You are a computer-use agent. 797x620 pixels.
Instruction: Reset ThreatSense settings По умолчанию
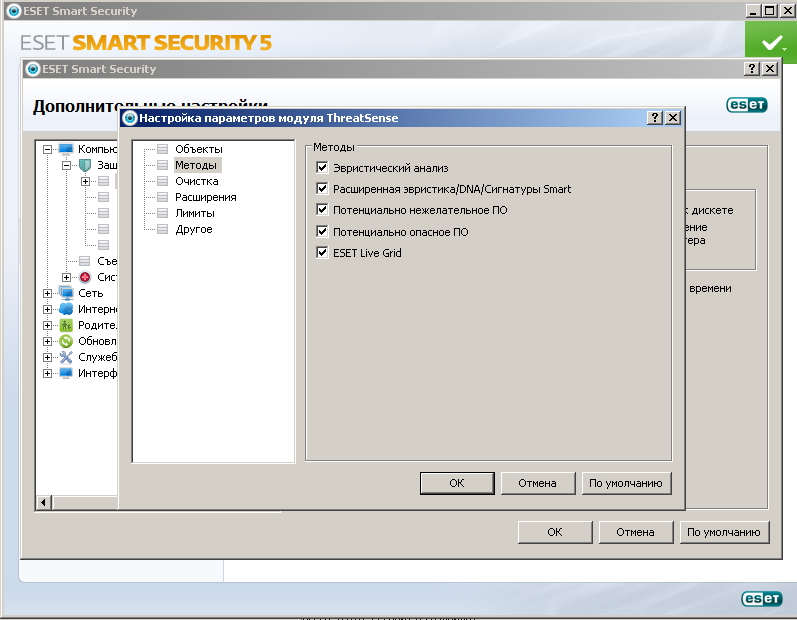(x=626, y=483)
